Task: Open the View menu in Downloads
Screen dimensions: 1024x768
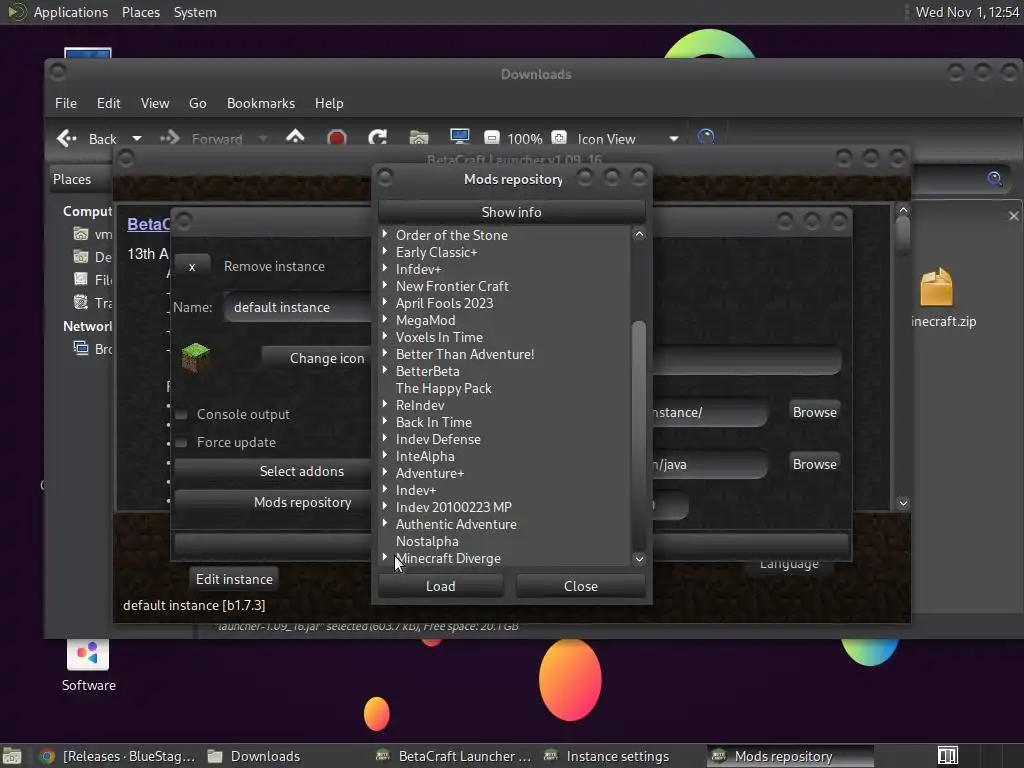Action: point(155,103)
